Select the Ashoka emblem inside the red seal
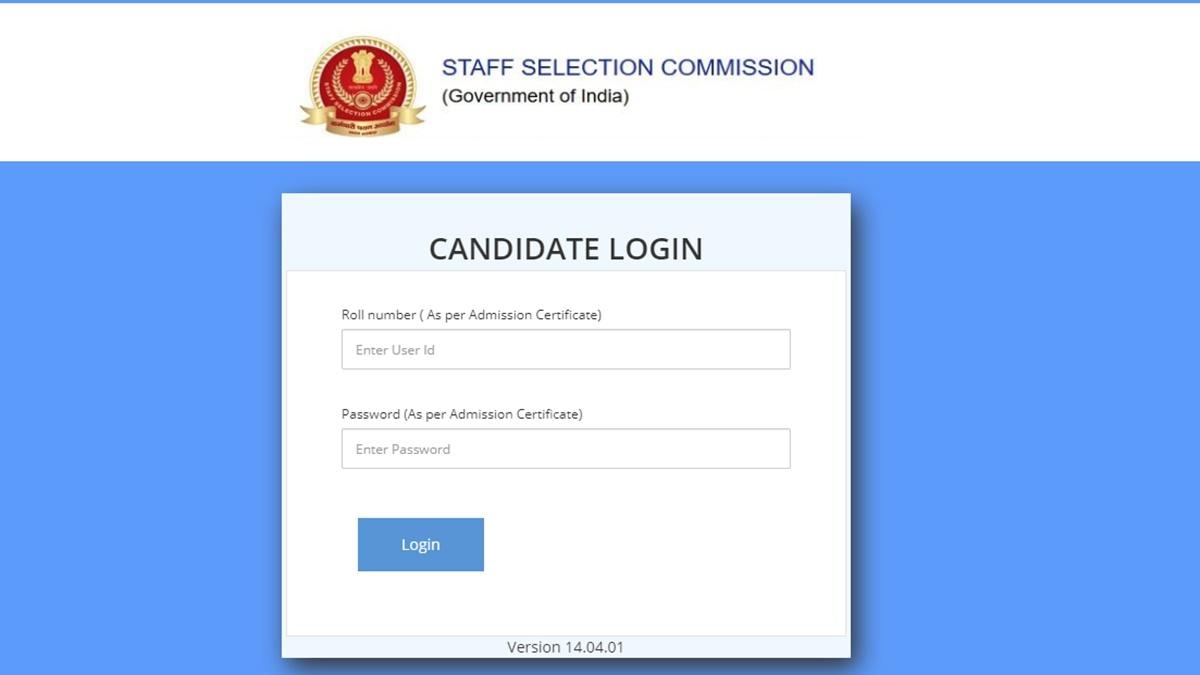This screenshot has width=1200, height=675. tap(362, 68)
